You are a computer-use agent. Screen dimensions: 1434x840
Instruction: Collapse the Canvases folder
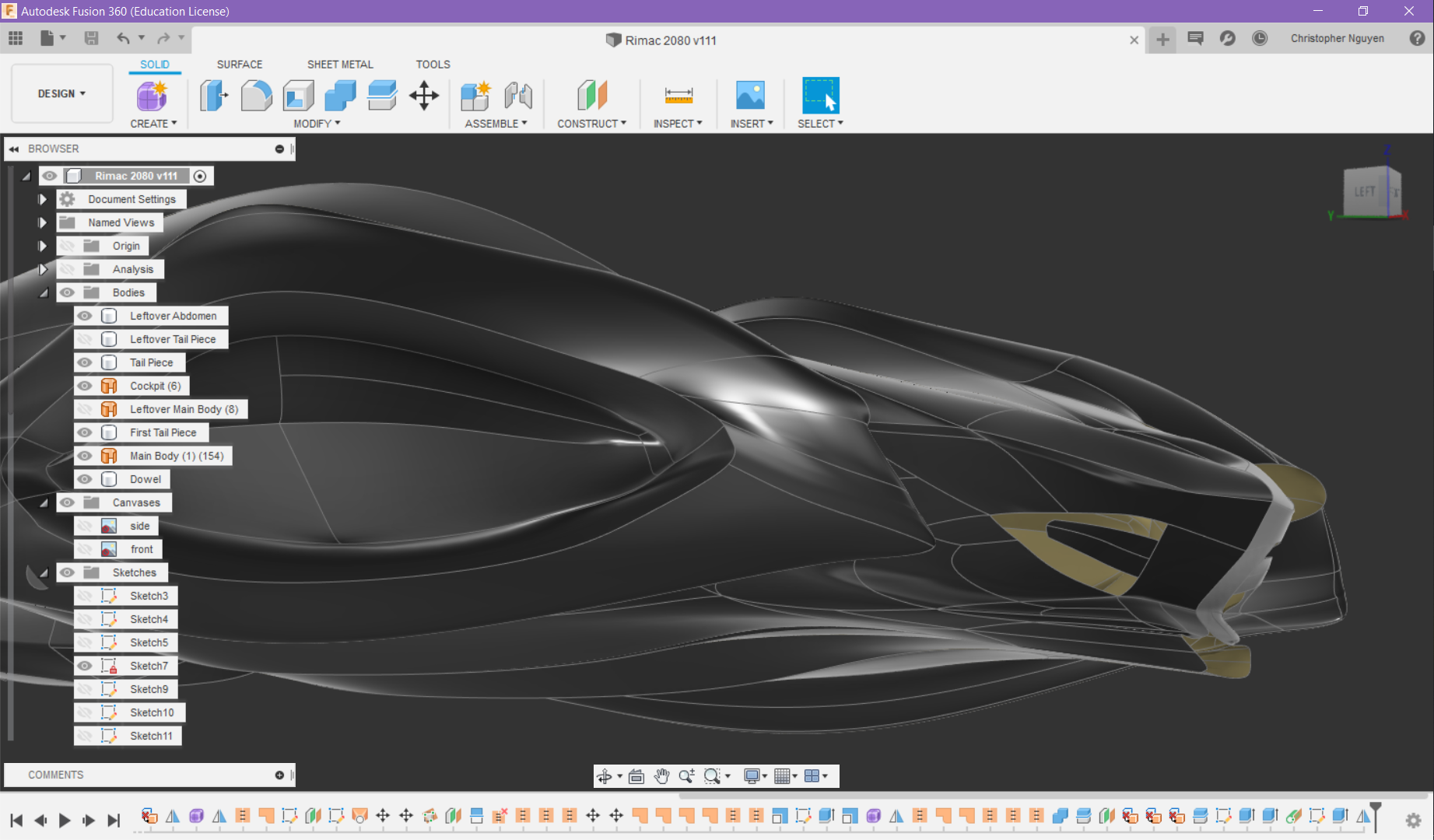[44, 503]
